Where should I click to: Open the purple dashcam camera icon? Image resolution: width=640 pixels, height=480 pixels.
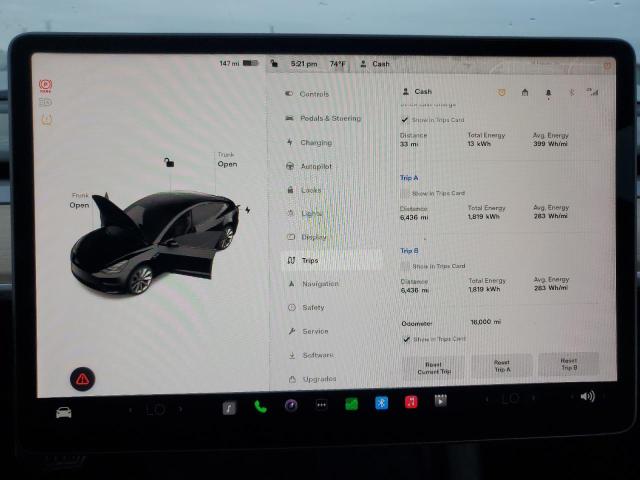[x=291, y=406]
